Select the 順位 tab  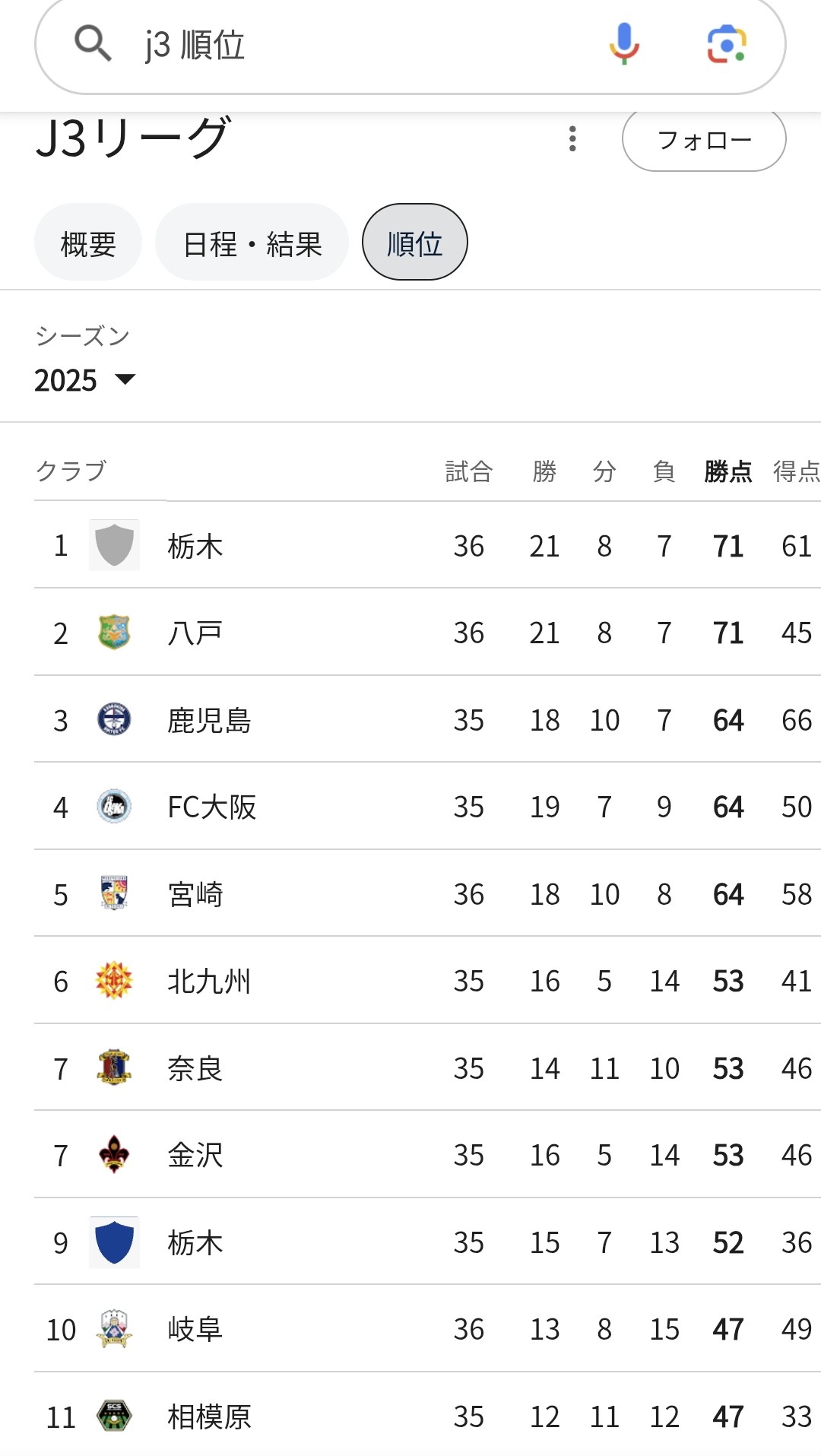tap(414, 243)
